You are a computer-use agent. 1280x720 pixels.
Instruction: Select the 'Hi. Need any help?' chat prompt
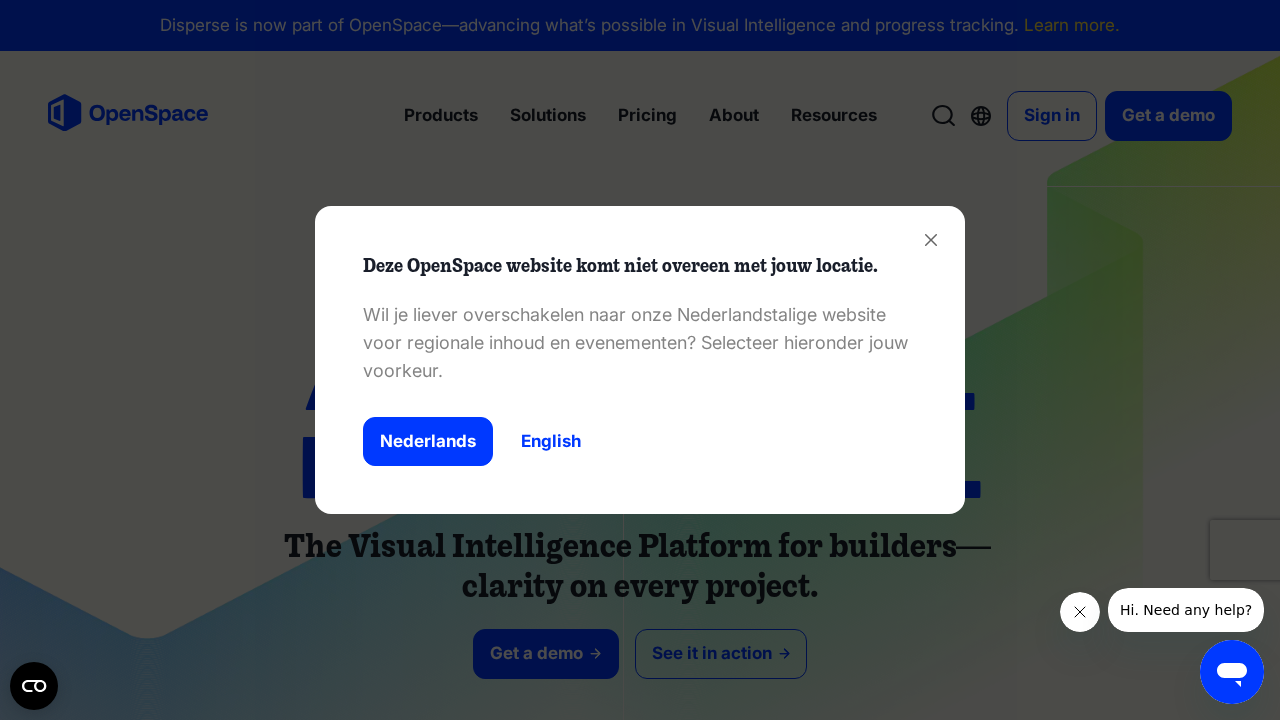point(1185,610)
